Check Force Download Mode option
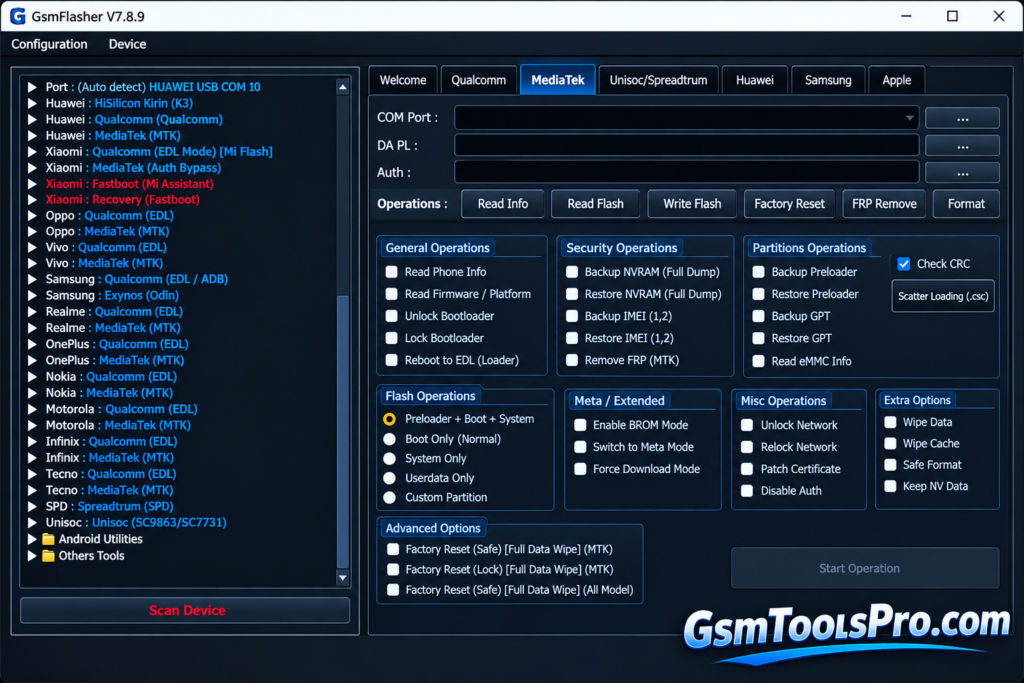The width and height of the screenshot is (1024, 683). pos(580,469)
